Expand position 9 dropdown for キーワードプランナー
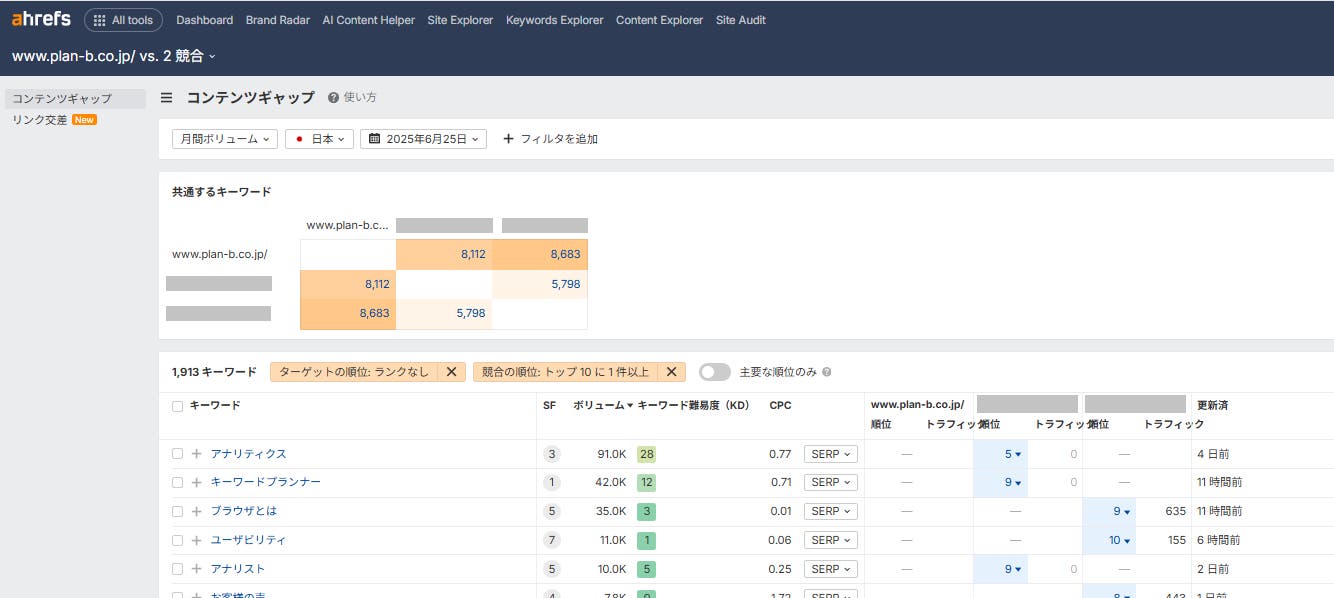The width and height of the screenshot is (1334, 598). click(x=1013, y=482)
